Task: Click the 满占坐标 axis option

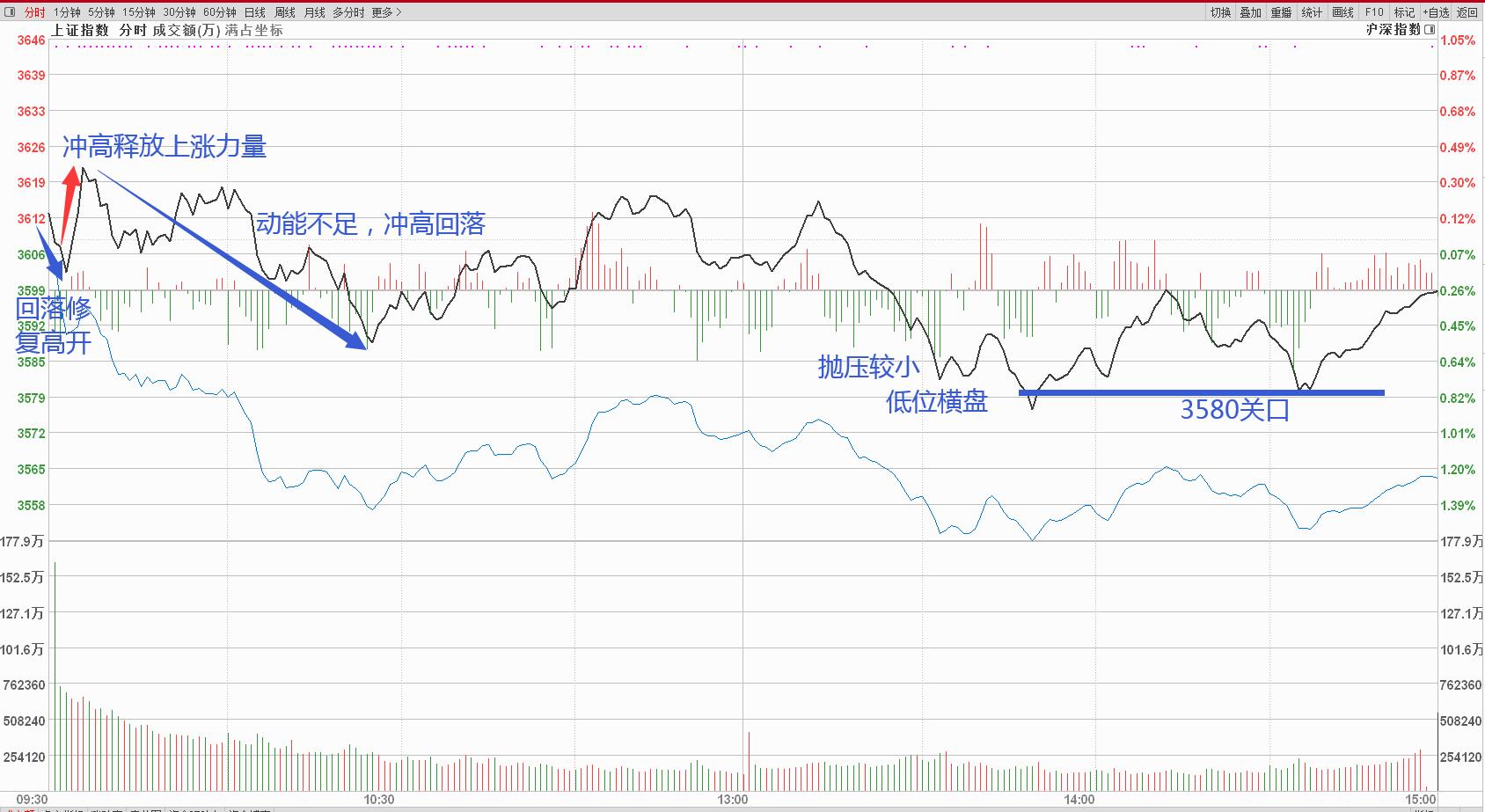Action: [x=253, y=30]
